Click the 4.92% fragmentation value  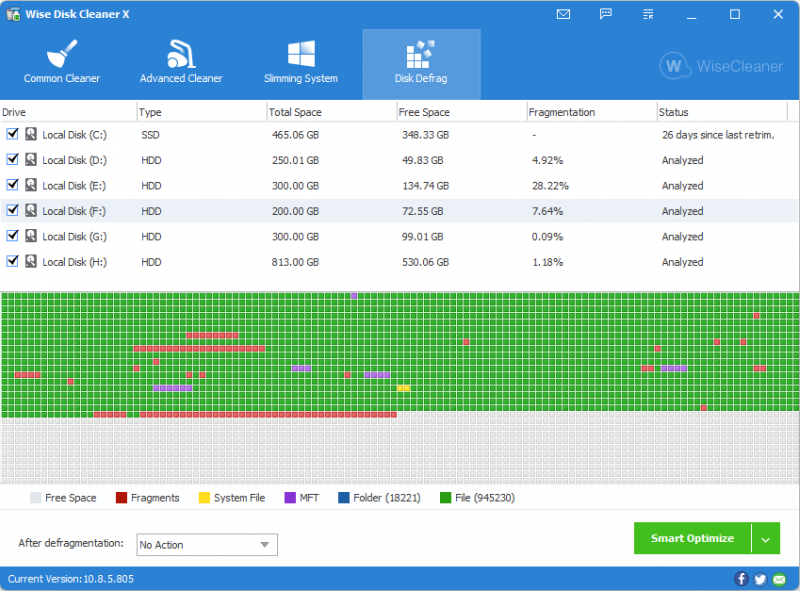click(547, 160)
